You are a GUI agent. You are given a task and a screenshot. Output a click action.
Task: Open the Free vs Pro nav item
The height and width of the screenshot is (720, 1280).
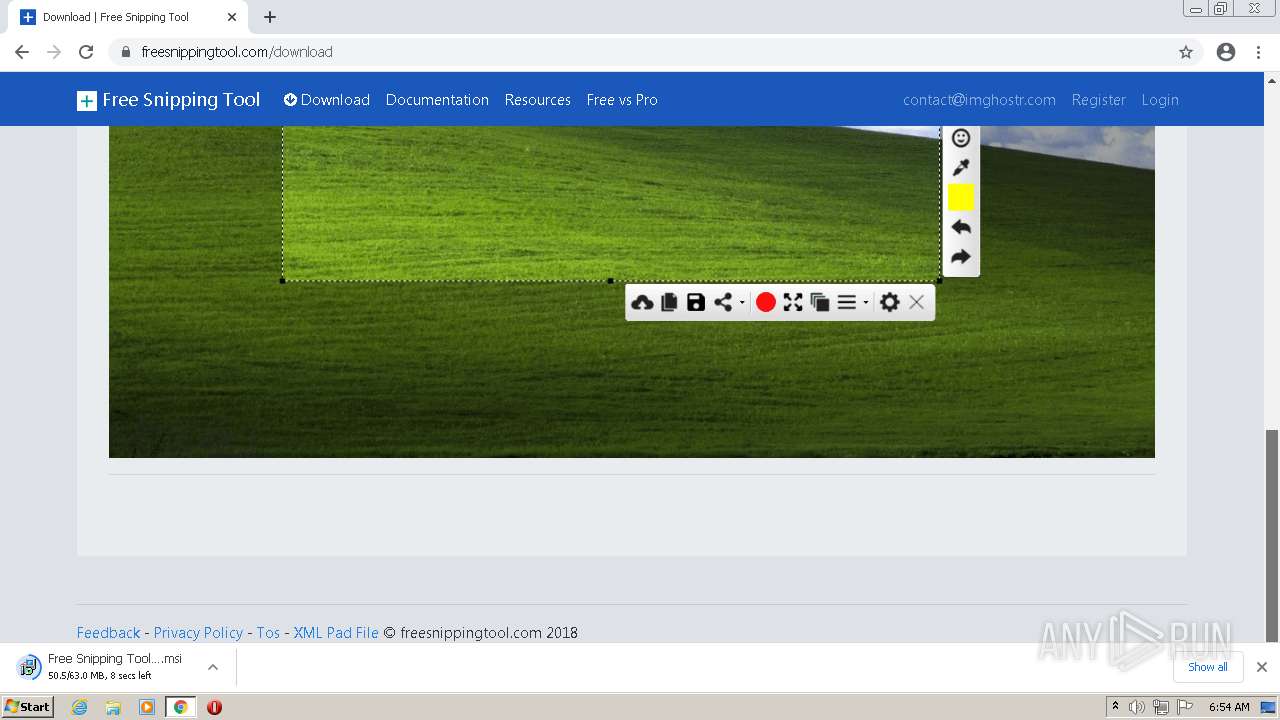tap(622, 100)
